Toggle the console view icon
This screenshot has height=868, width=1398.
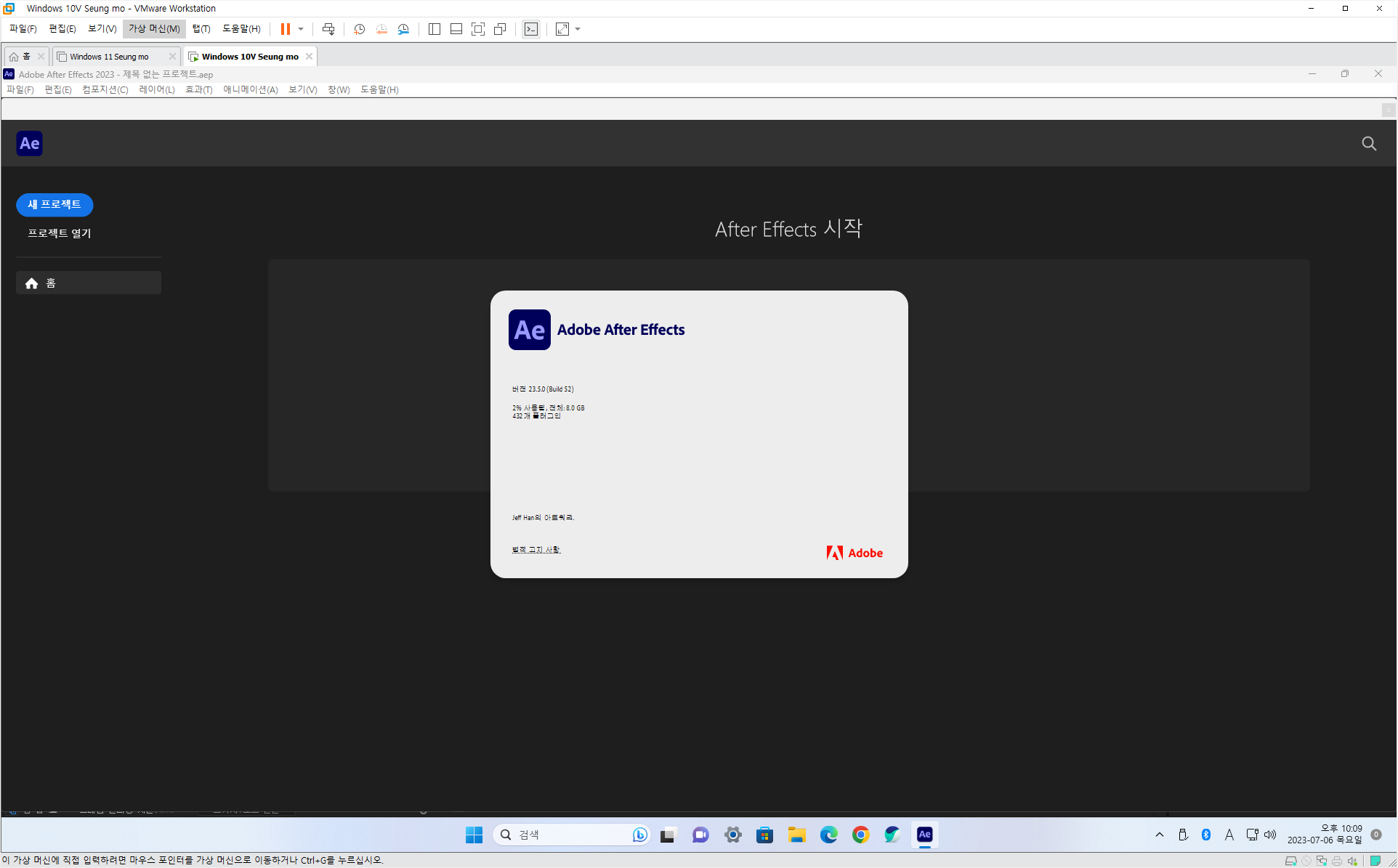tap(531, 29)
